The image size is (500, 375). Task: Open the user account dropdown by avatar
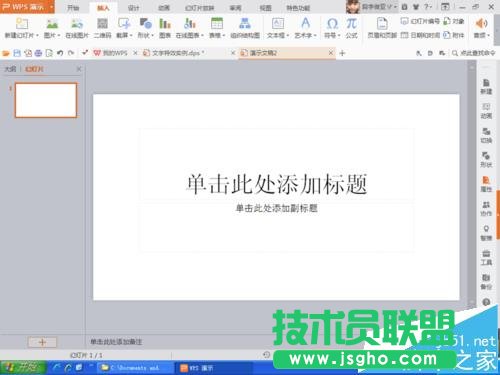coord(372,7)
